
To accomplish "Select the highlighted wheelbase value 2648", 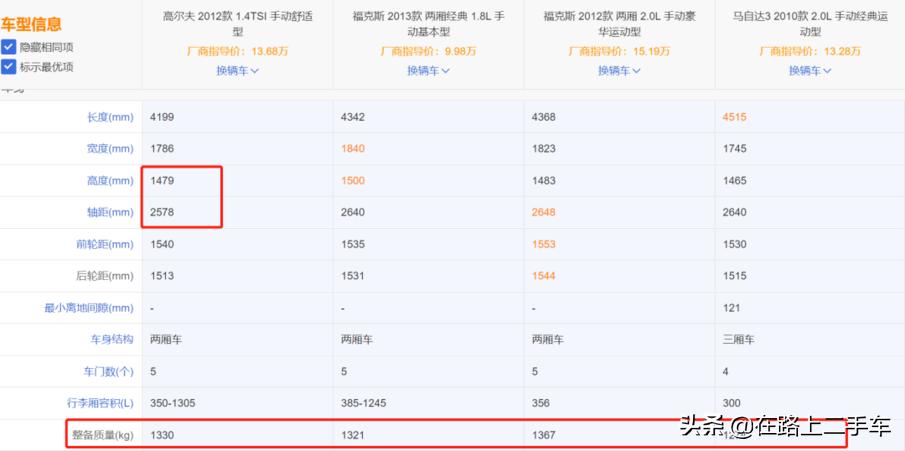I will click(x=544, y=213).
